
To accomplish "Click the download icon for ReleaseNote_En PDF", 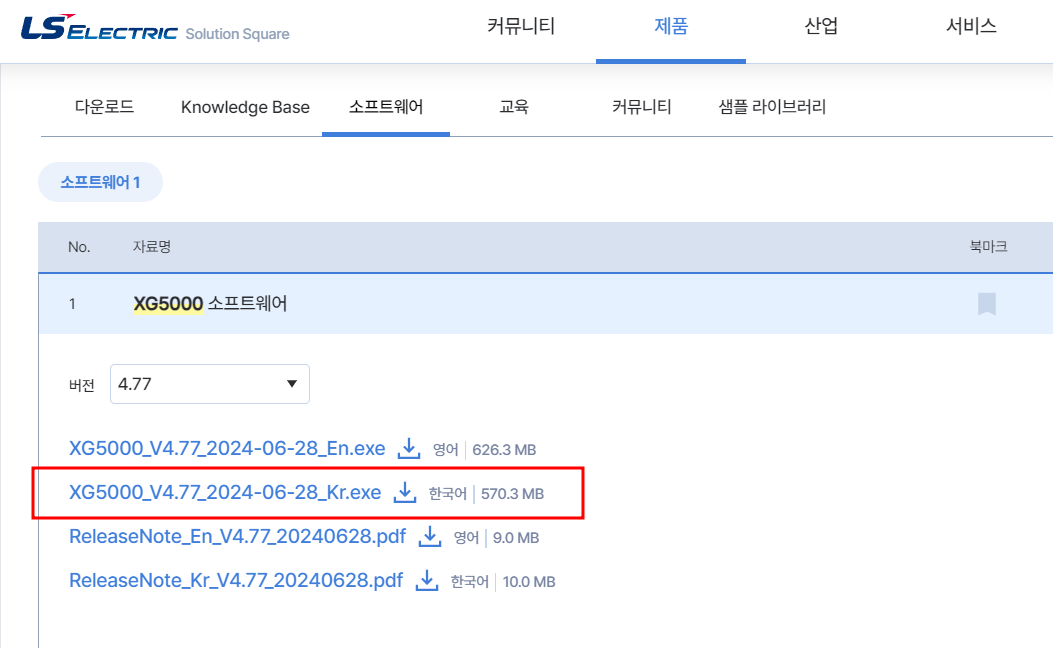I will (x=429, y=537).
